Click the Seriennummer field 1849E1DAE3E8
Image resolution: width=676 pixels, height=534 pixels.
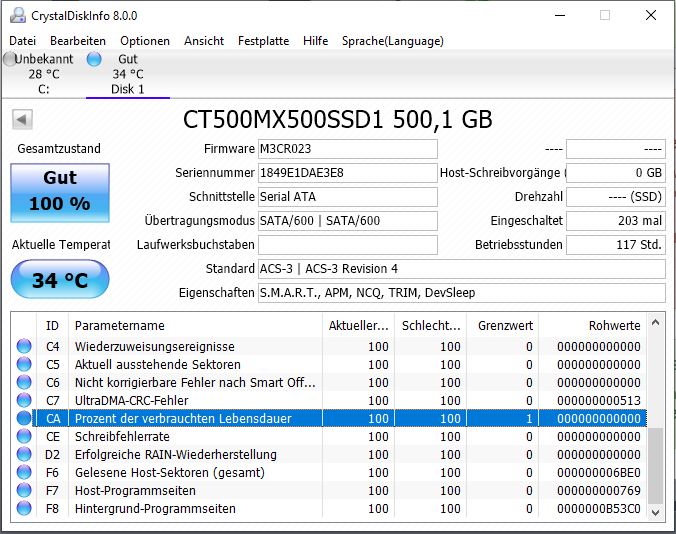[347, 173]
